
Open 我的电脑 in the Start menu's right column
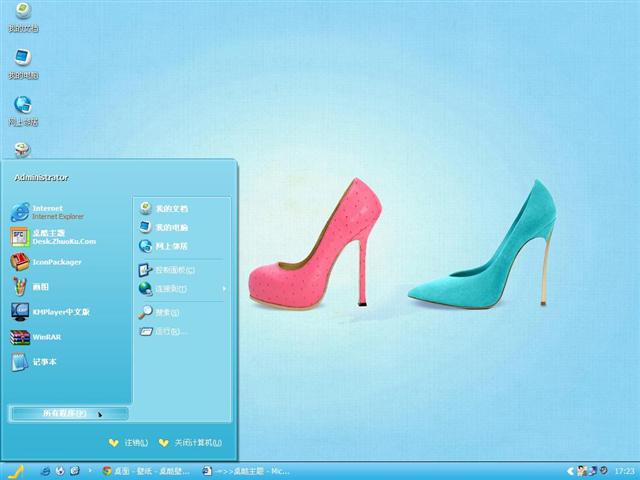tap(163, 227)
